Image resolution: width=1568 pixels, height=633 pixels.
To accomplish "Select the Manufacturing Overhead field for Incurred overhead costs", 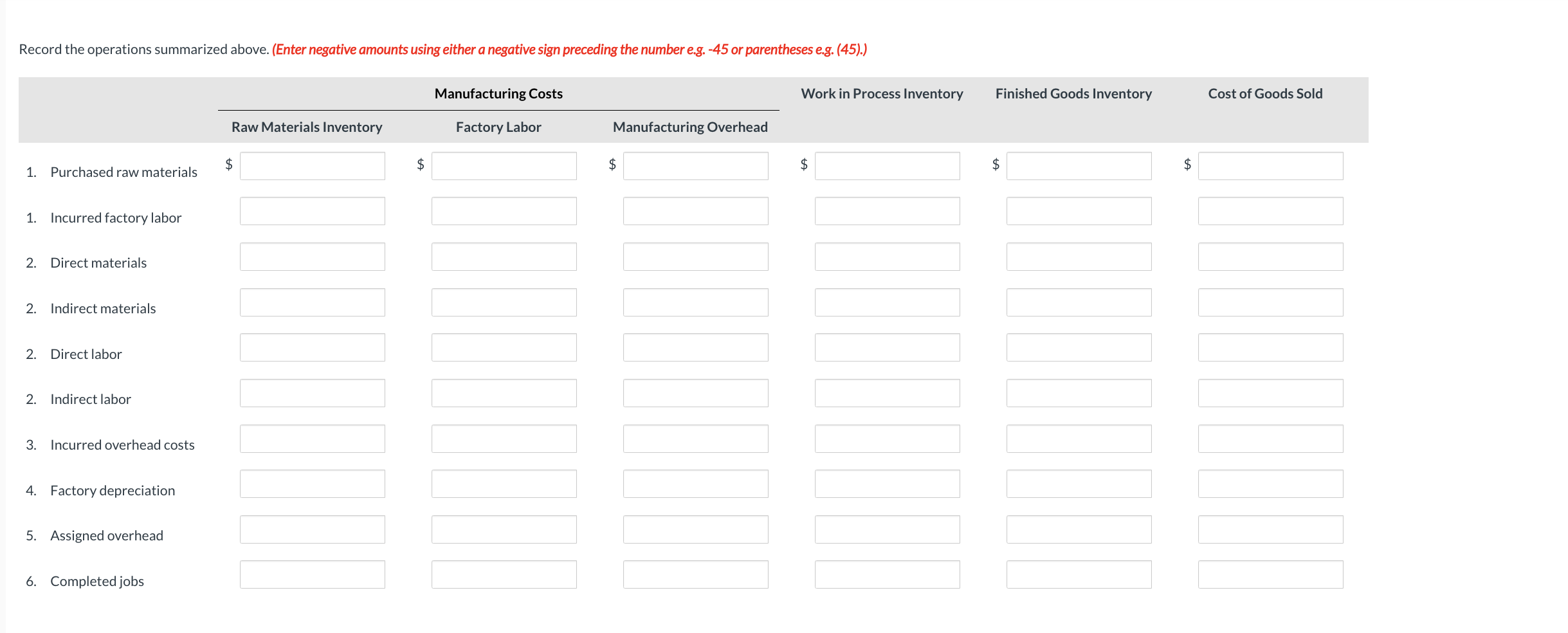I will [x=695, y=439].
